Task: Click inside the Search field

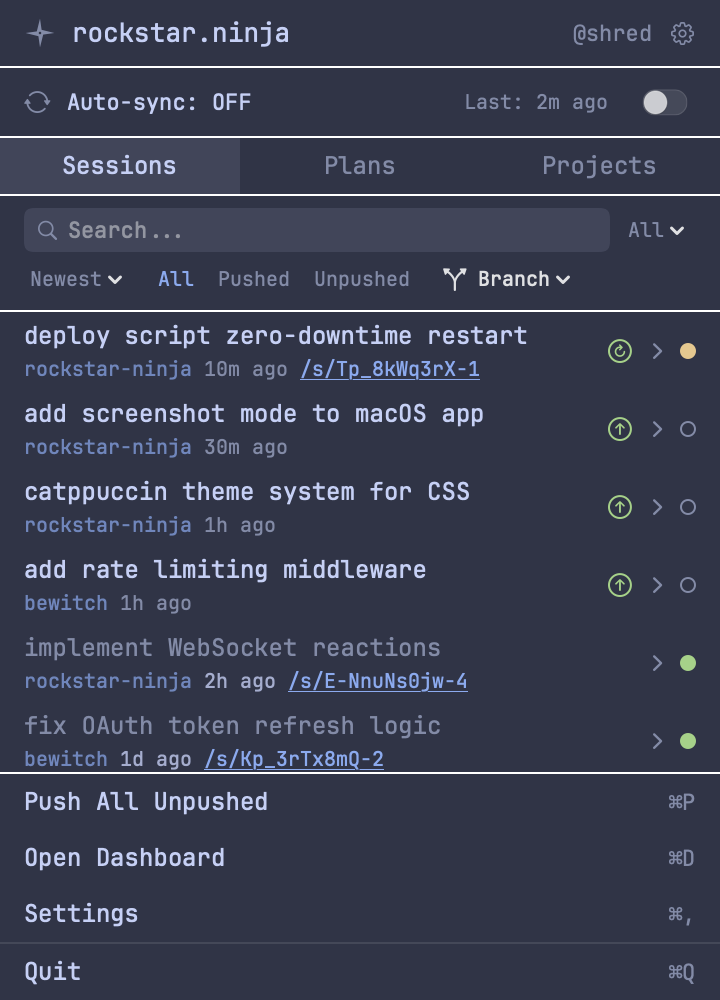Action: tap(300, 230)
